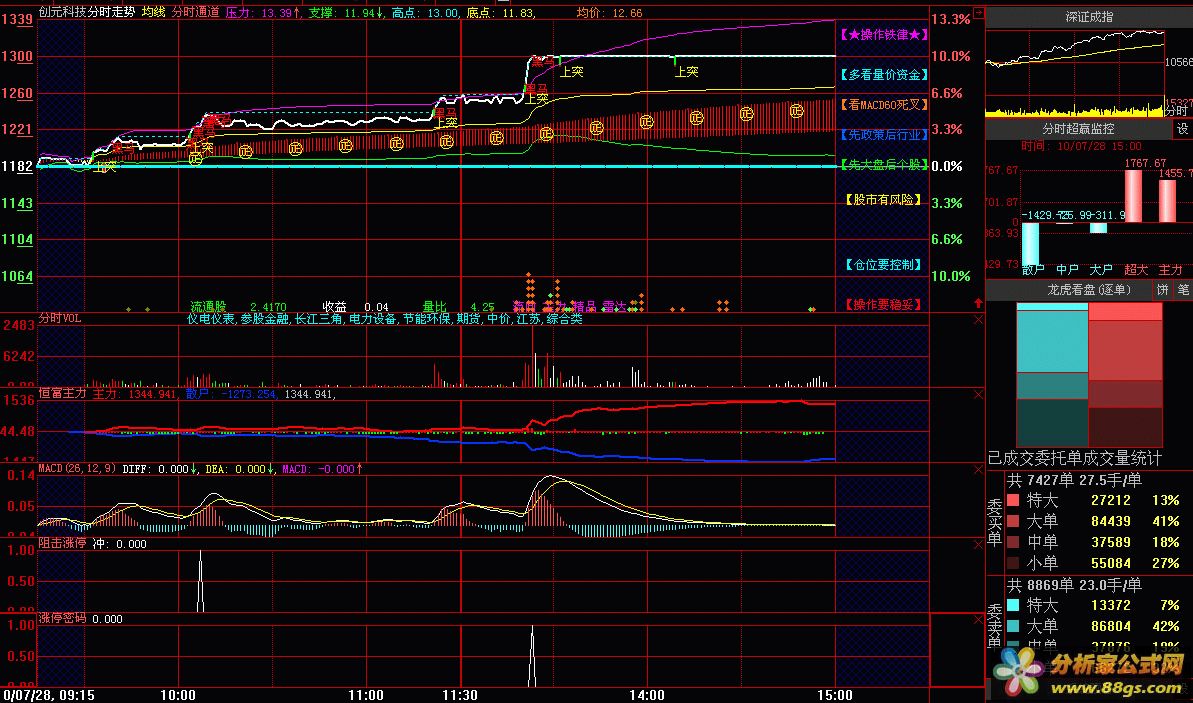Click the 【看MACD60死叉】 label
This screenshot has width=1193, height=703.
click(x=883, y=105)
